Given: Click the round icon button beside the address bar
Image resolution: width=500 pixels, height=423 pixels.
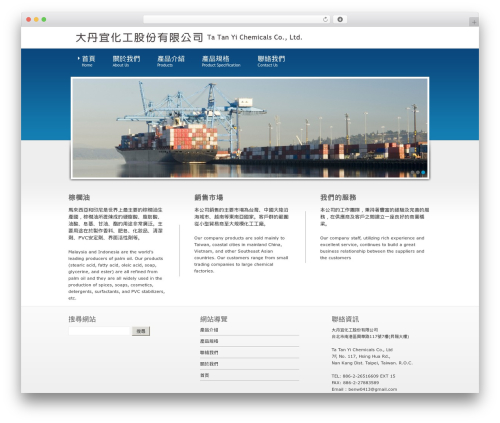Looking at the screenshot, I should click(340, 19).
